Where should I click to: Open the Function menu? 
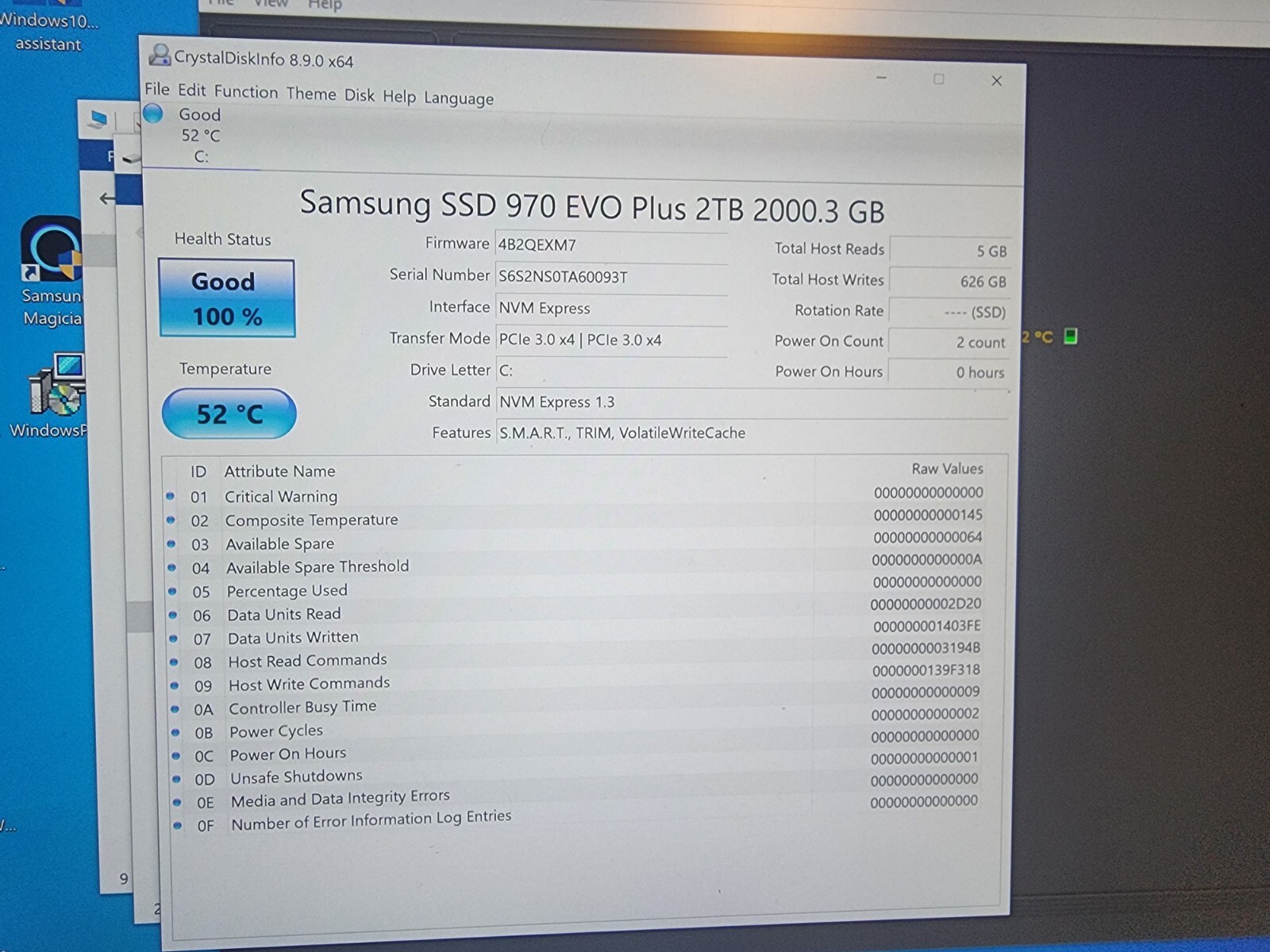(x=246, y=91)
